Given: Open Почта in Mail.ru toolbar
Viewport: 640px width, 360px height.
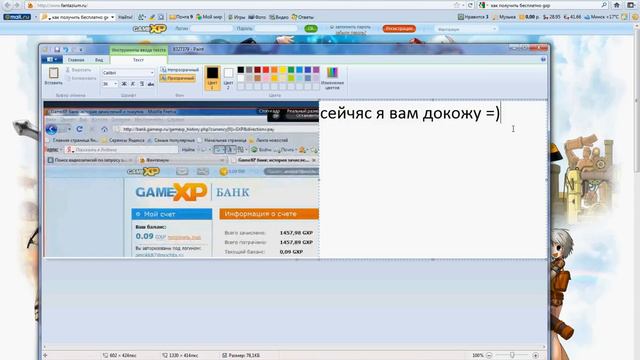Looking at the screenshot, I should point(181,17).
